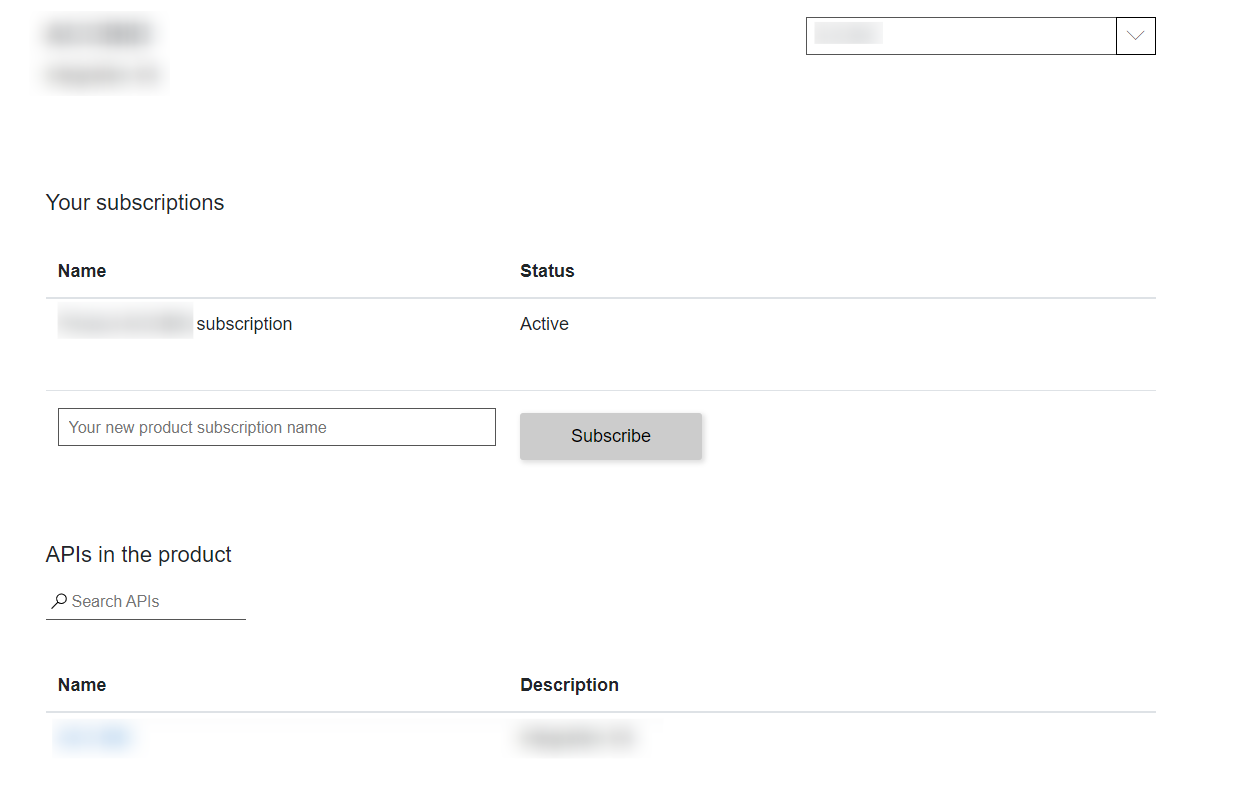
Task: Click the Active status of the subscription
Action: 544,324
